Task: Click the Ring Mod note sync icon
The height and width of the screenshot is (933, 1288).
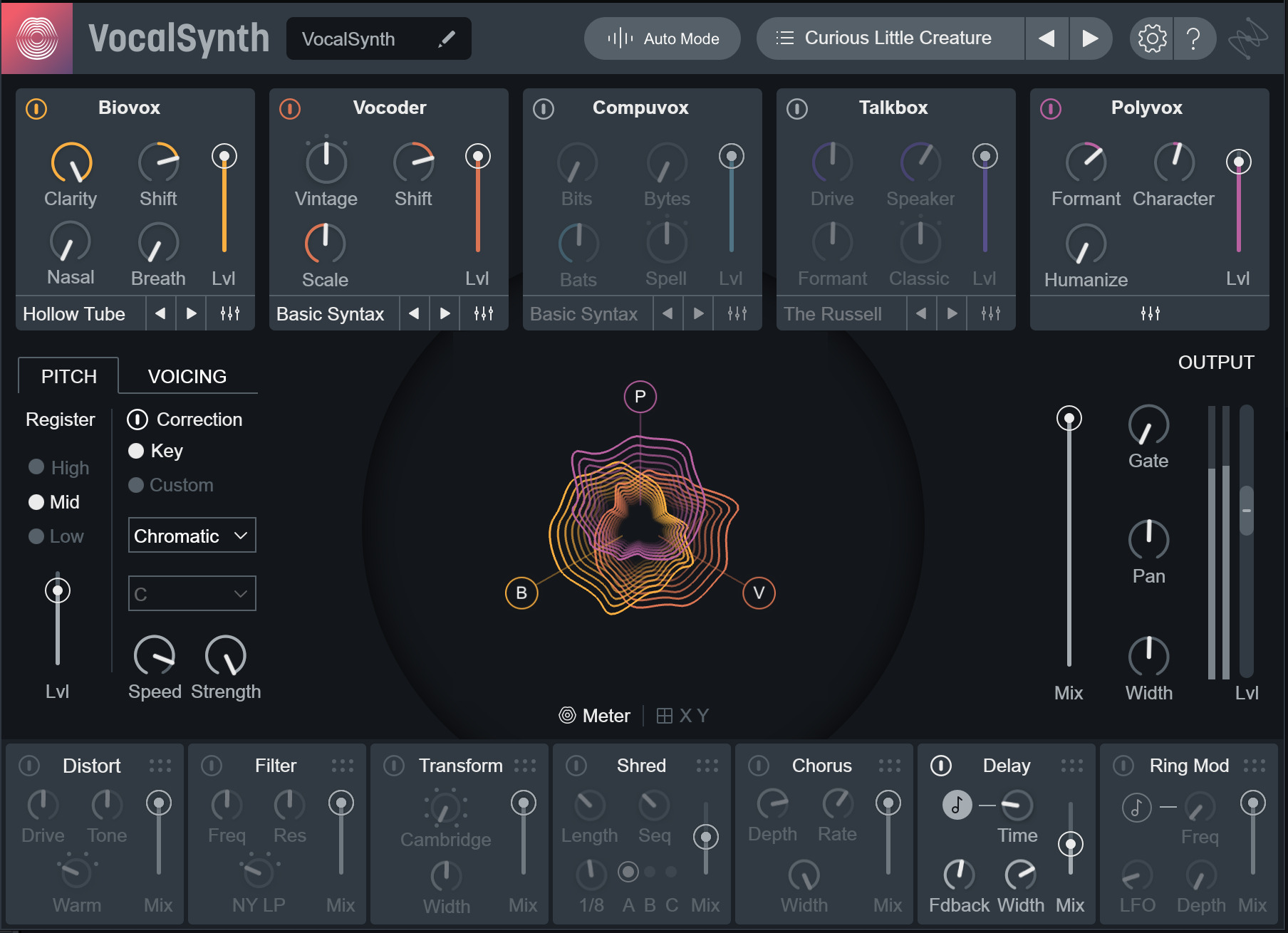Action: click(1137, 807)
